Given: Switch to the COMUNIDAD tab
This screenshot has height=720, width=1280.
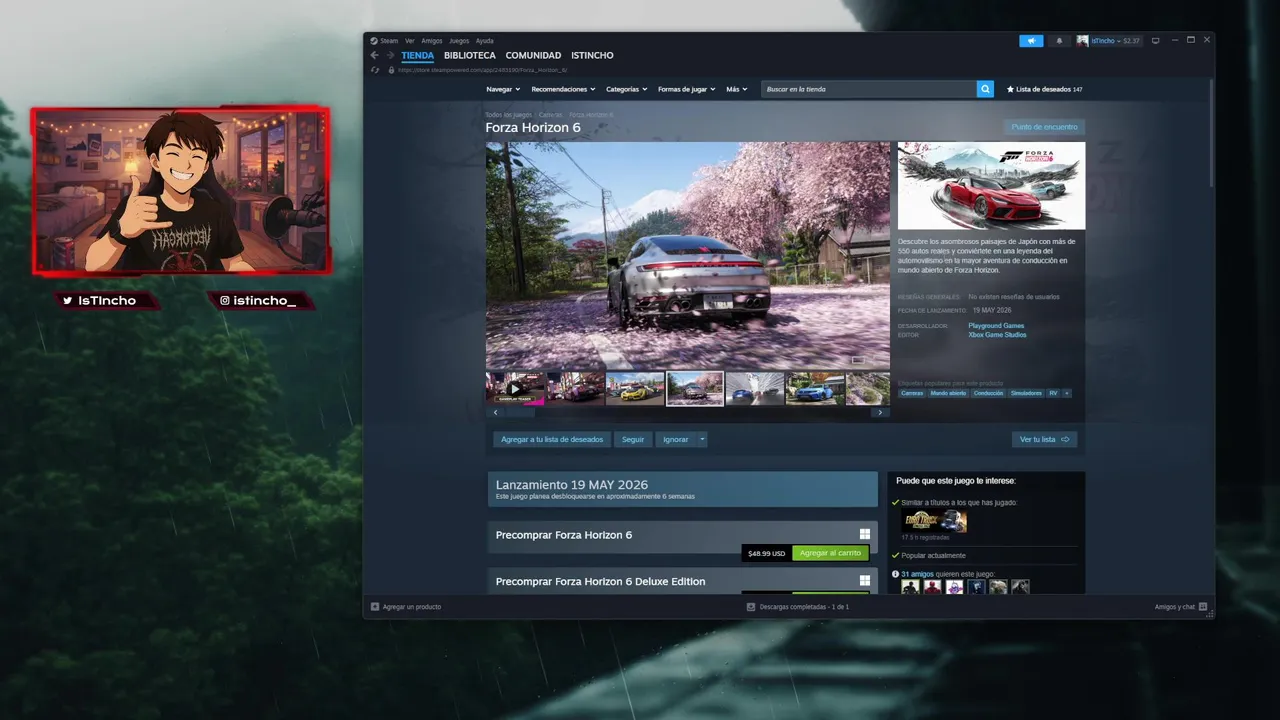Looking at the screenshot, I should point(533,56).
